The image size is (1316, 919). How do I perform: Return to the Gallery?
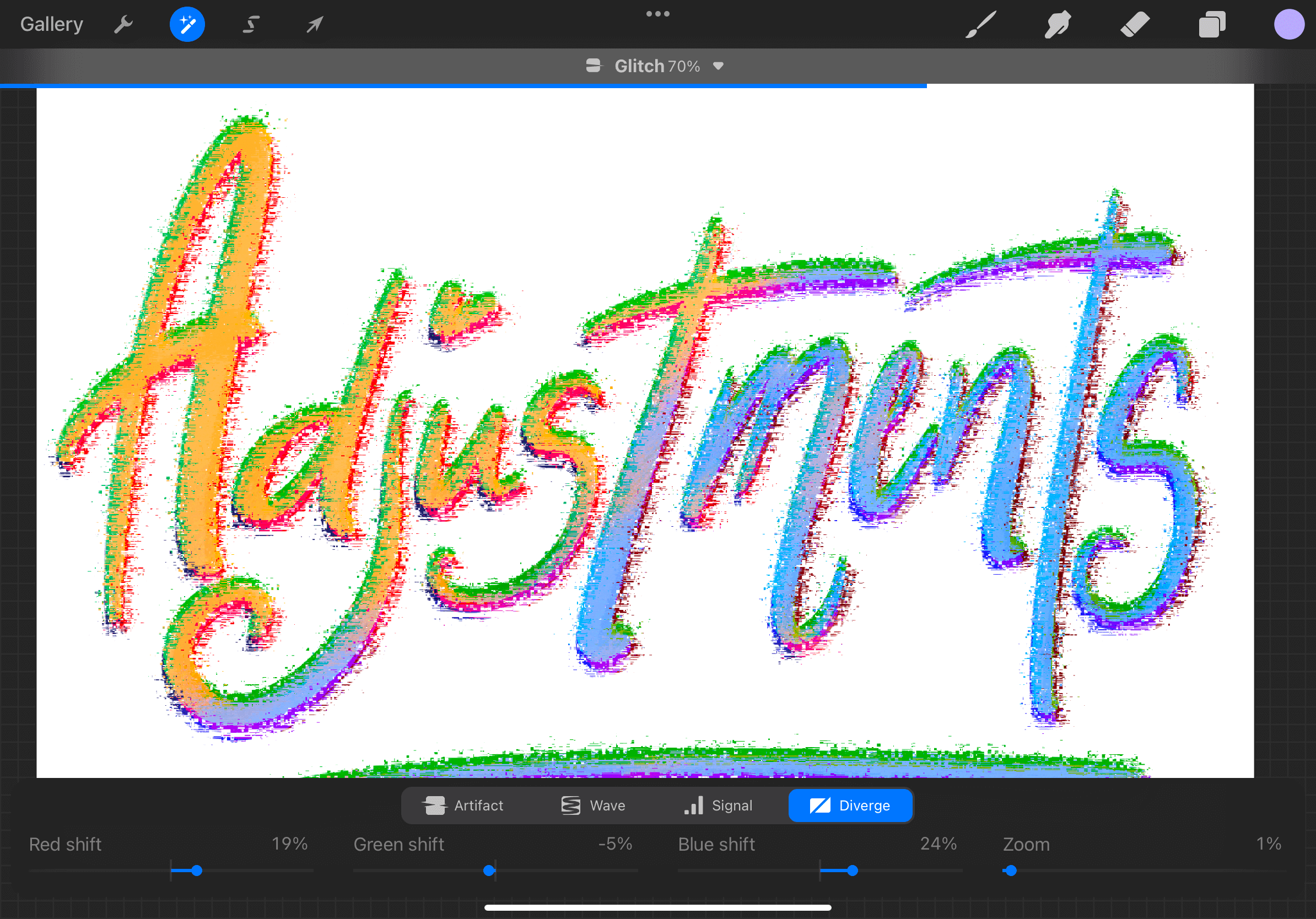coord(51,24)
